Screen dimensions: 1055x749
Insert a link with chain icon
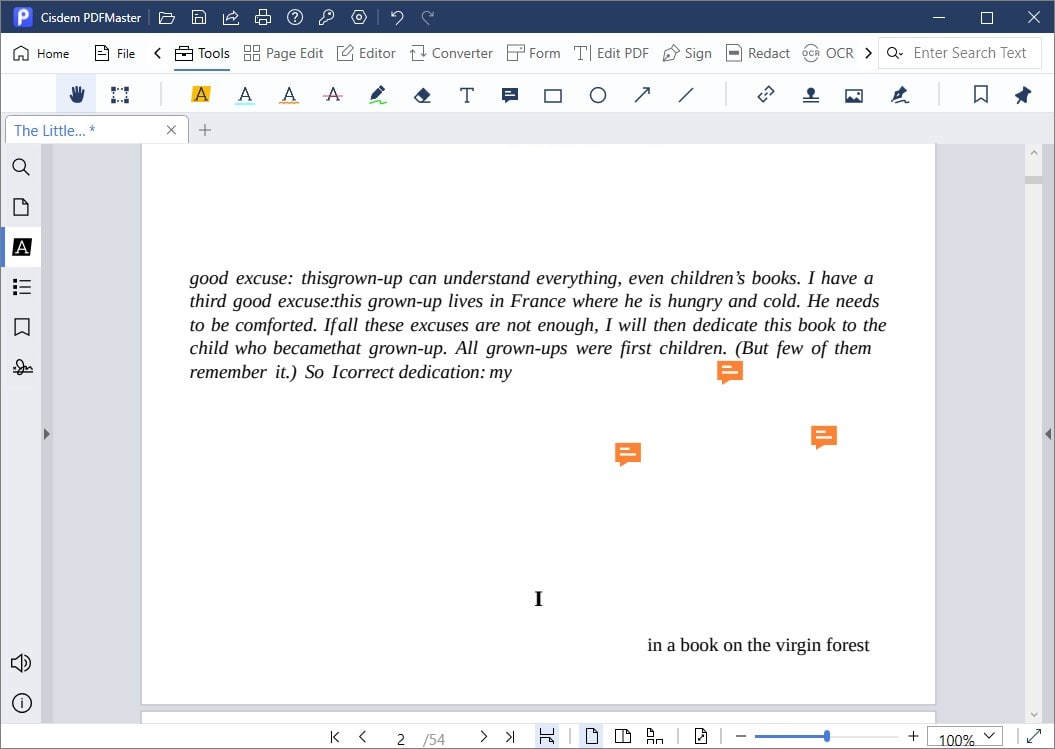[x=766, y=95]
